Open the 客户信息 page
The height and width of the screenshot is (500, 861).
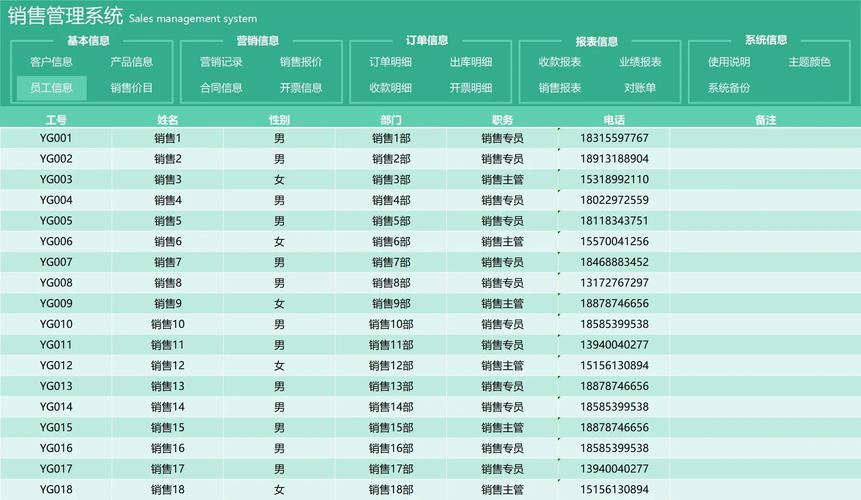coord(52,62)
